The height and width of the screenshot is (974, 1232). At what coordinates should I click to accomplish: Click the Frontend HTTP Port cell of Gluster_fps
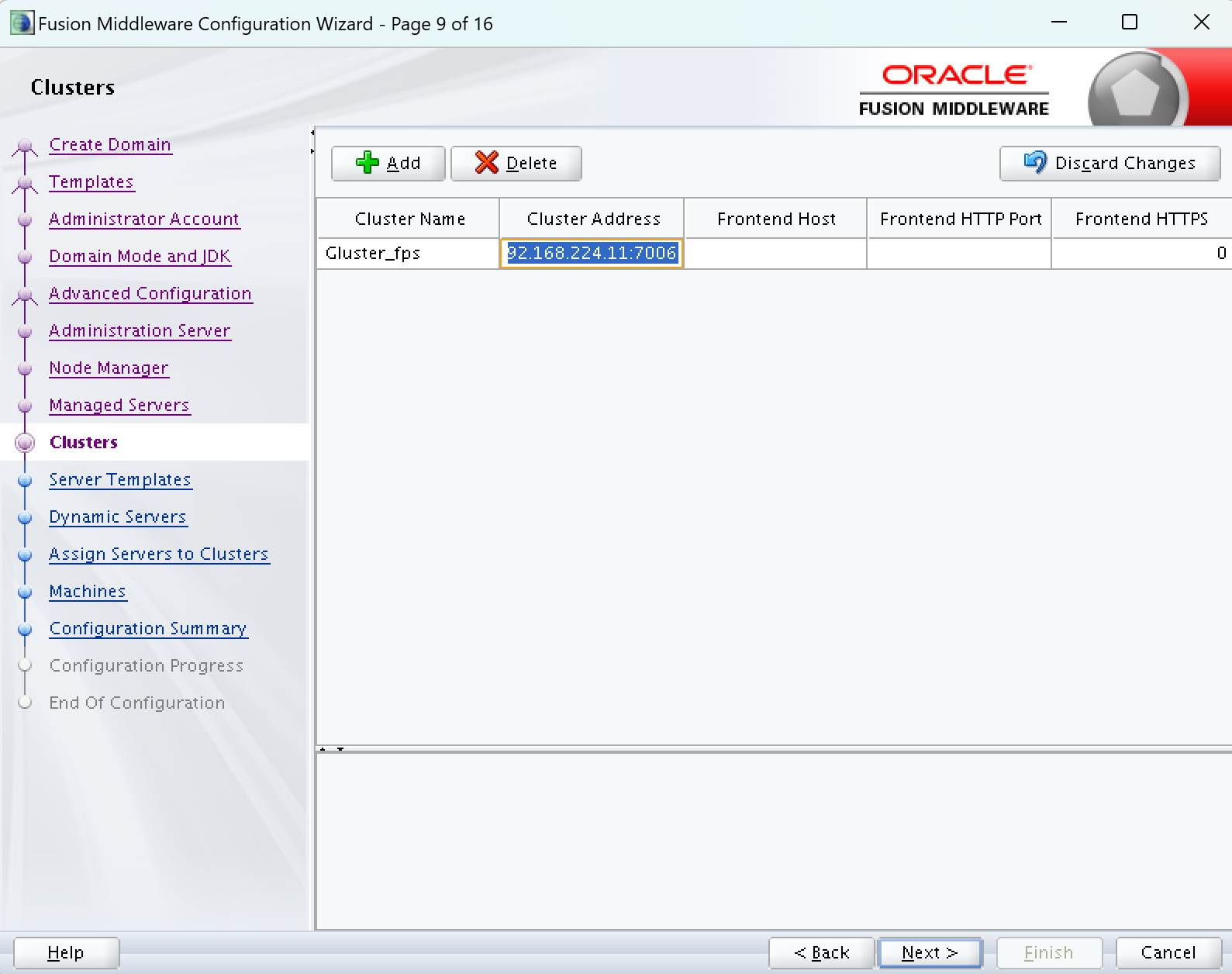pyautogui.click(x=960, y=254)
